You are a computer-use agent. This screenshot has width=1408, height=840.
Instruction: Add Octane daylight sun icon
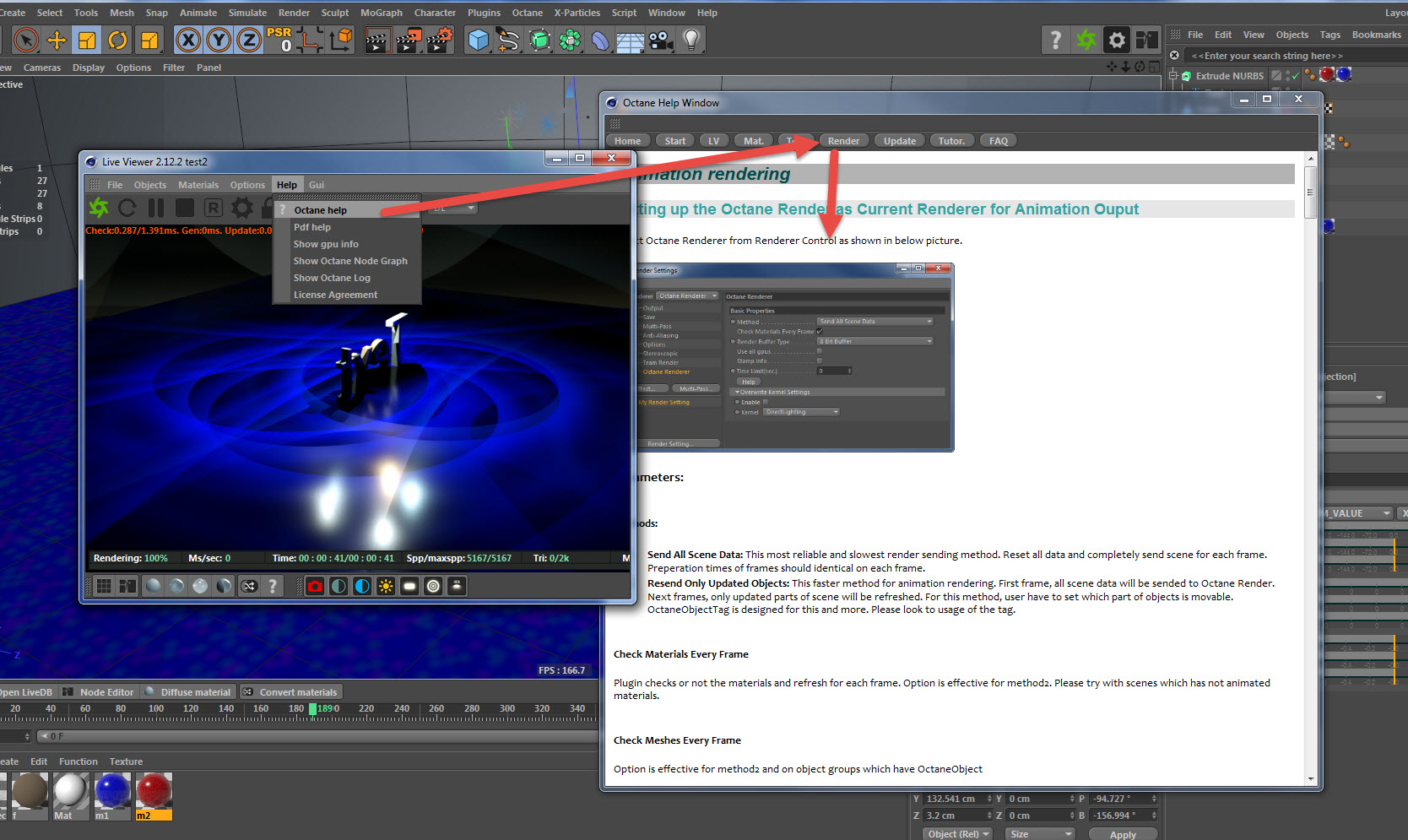(x=386, y=586)
